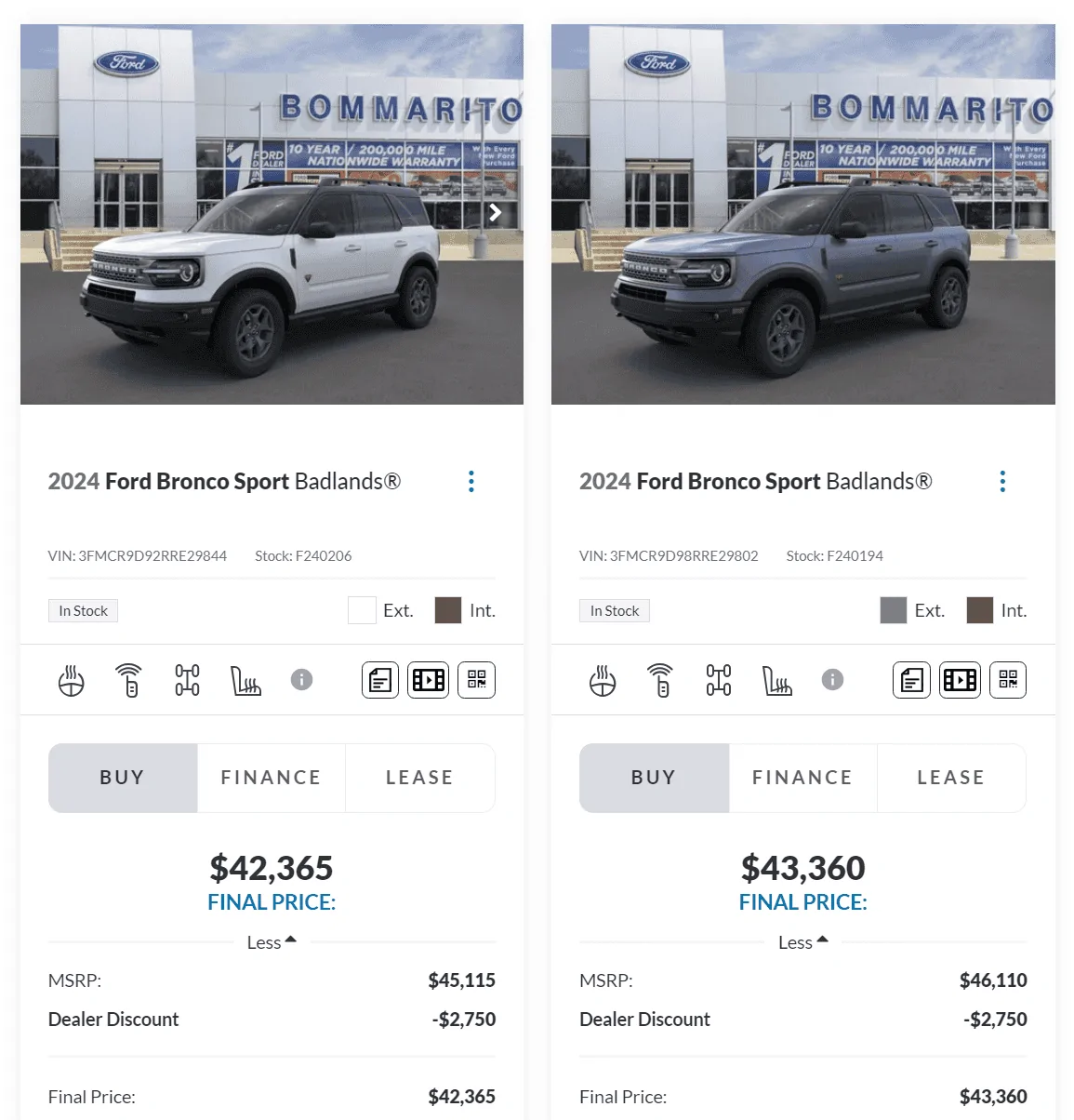This screenshot has width=1074, height=1120.
Task: Click drivetrain icon on the $43,360 listing
Action: click(x=719, y=680)
